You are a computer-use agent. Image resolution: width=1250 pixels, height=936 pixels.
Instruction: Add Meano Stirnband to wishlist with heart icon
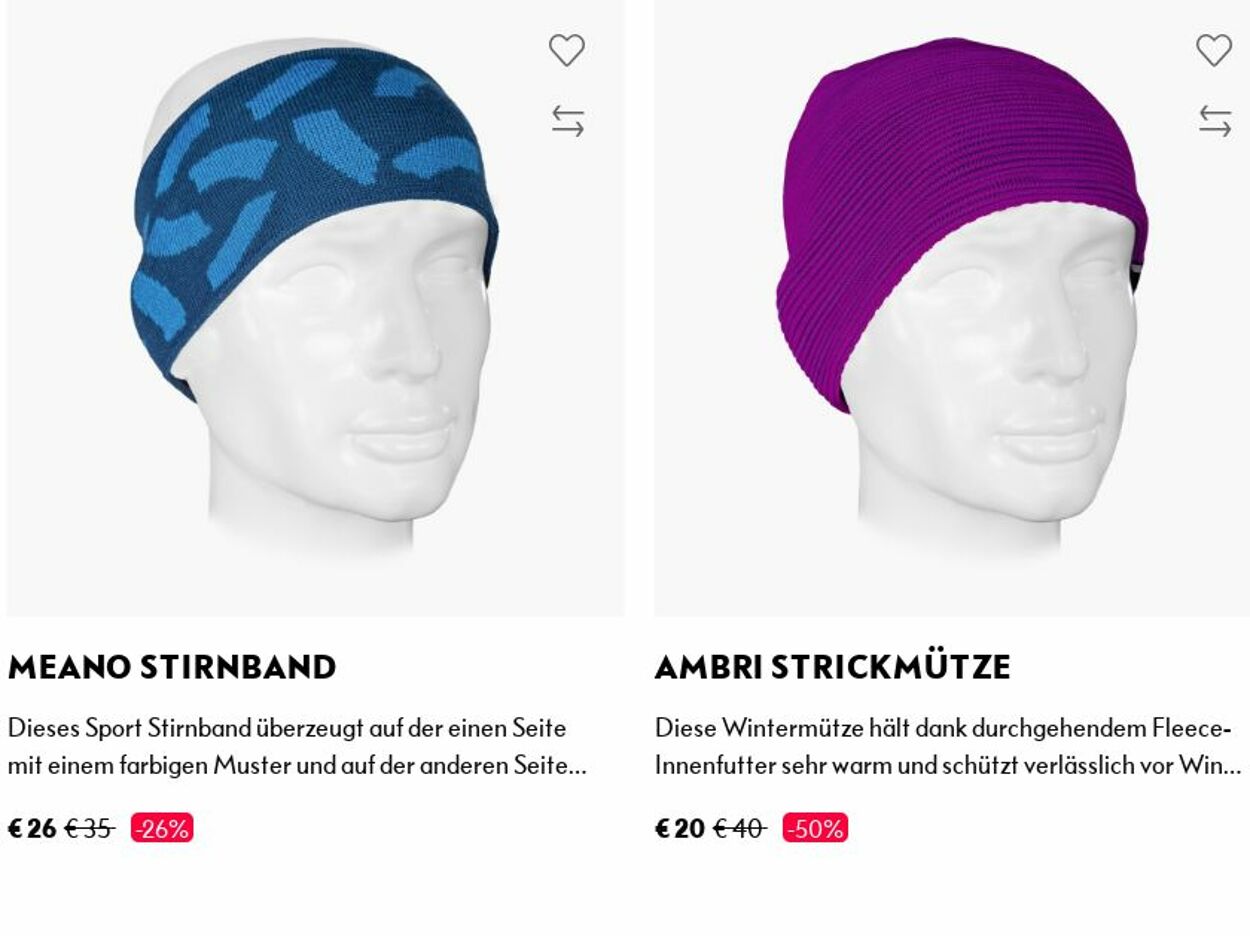click(x=566, y=50)
